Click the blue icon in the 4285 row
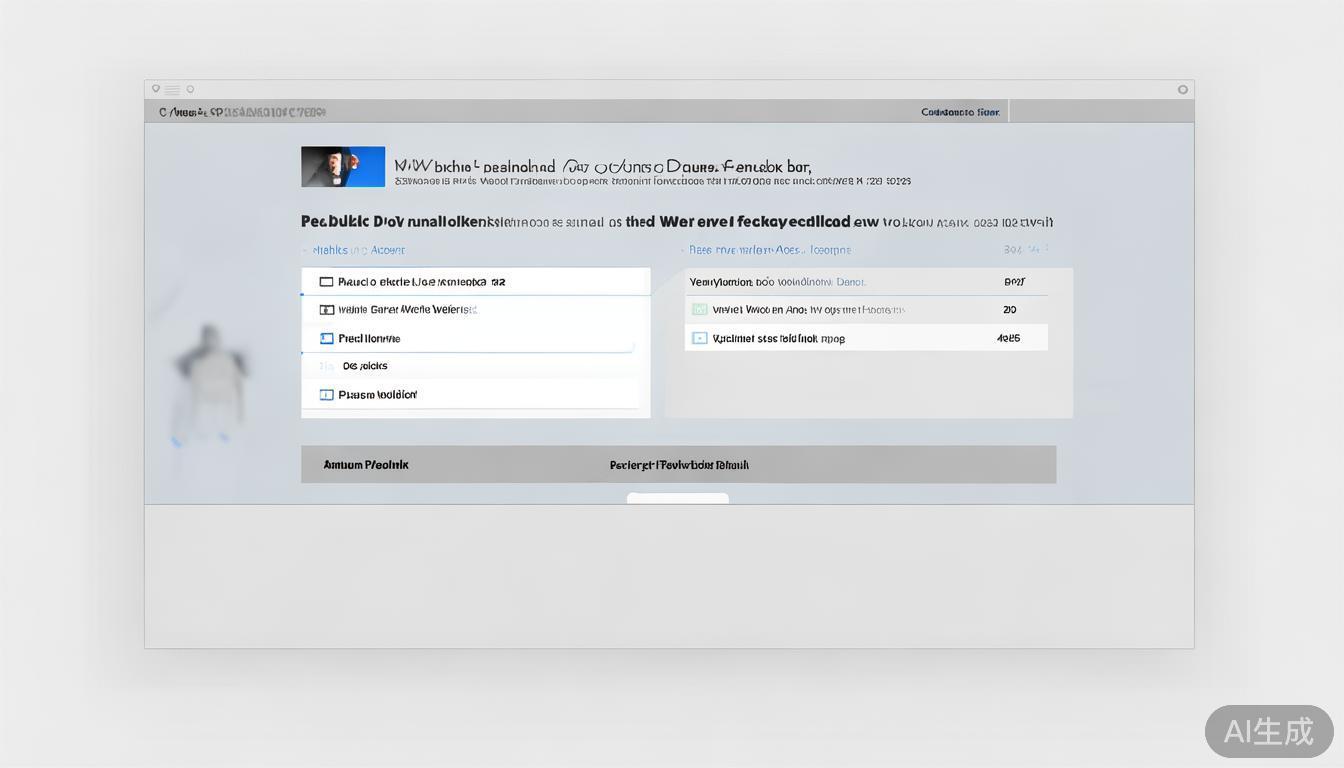Viewport: 1344px width, 768px height. [700, 339]
